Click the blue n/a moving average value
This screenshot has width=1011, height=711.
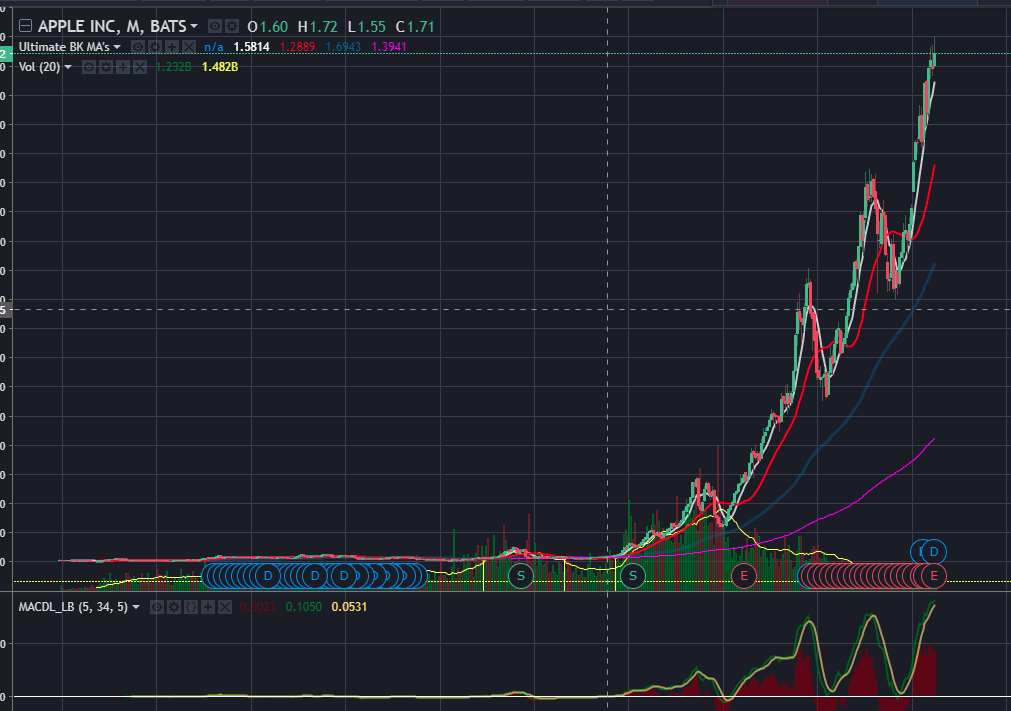pyautogui.click(x=214, y=47)
